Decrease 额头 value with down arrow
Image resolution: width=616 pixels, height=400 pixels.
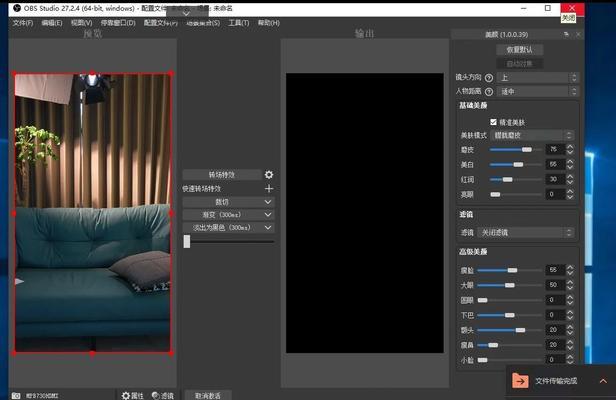pyautogui.click(x=570, y=332)
